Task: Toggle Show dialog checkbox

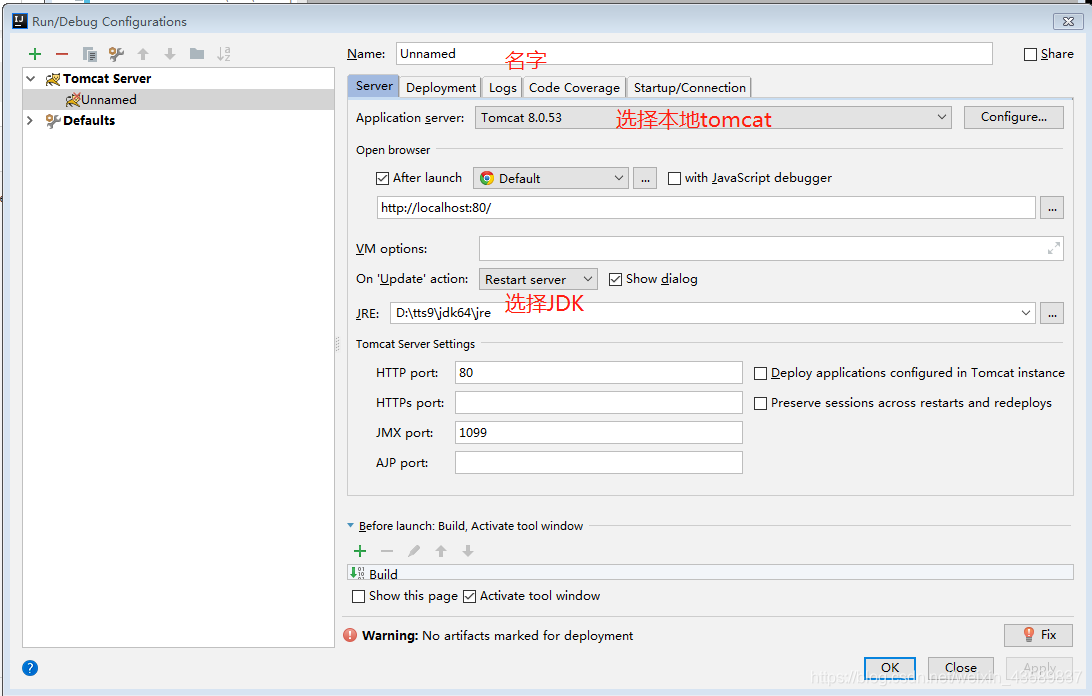Action: [x=615, y=279]
